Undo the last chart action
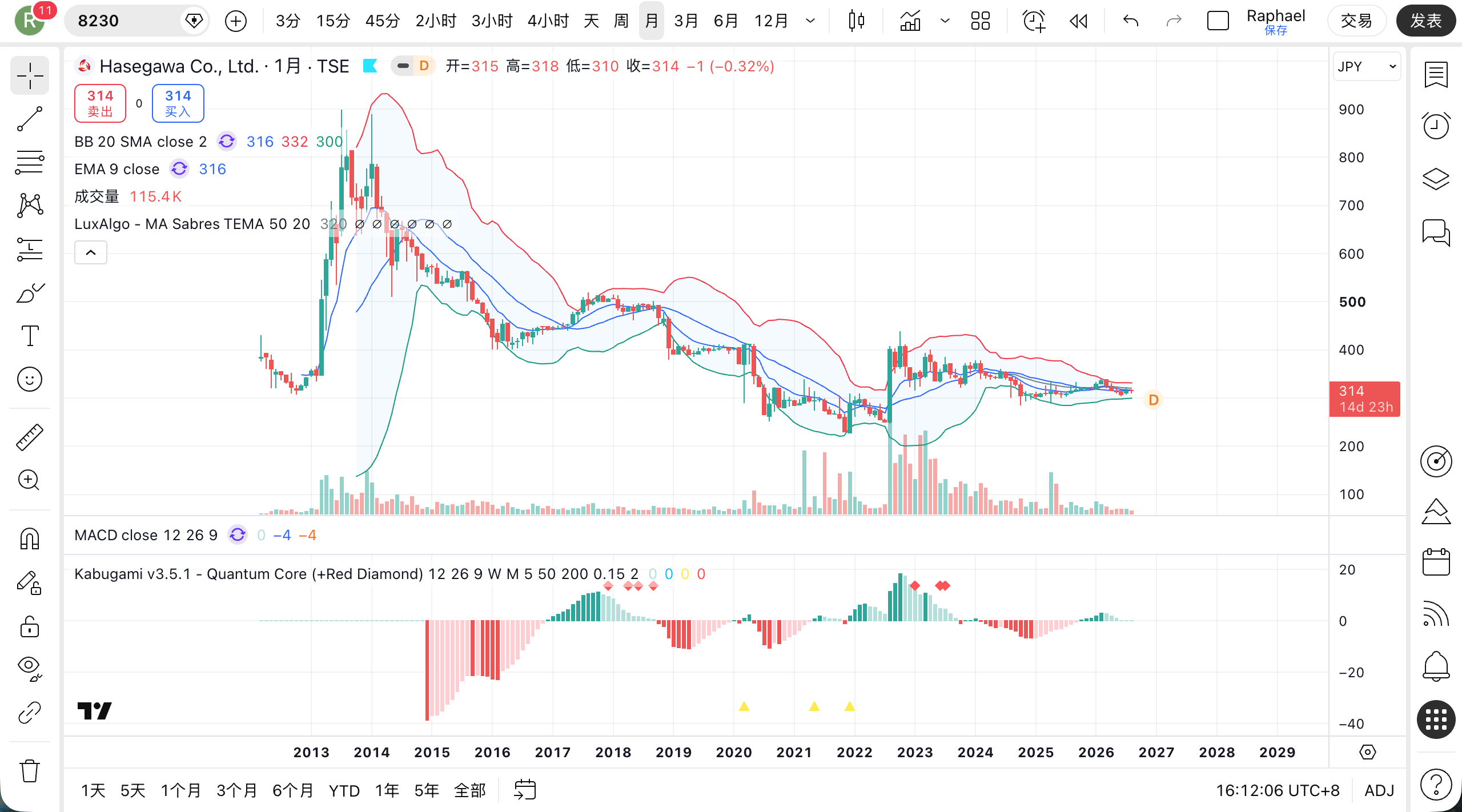This screenshot has width=1462, height=812. pyautogui.click(x=1131, y=21)
